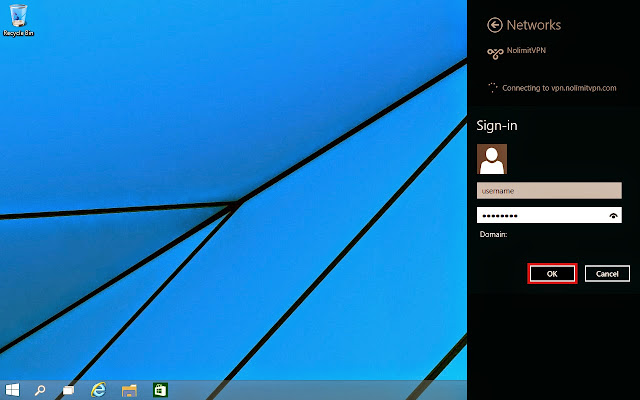Open the Store app on the taskbar

coord(160,390)
